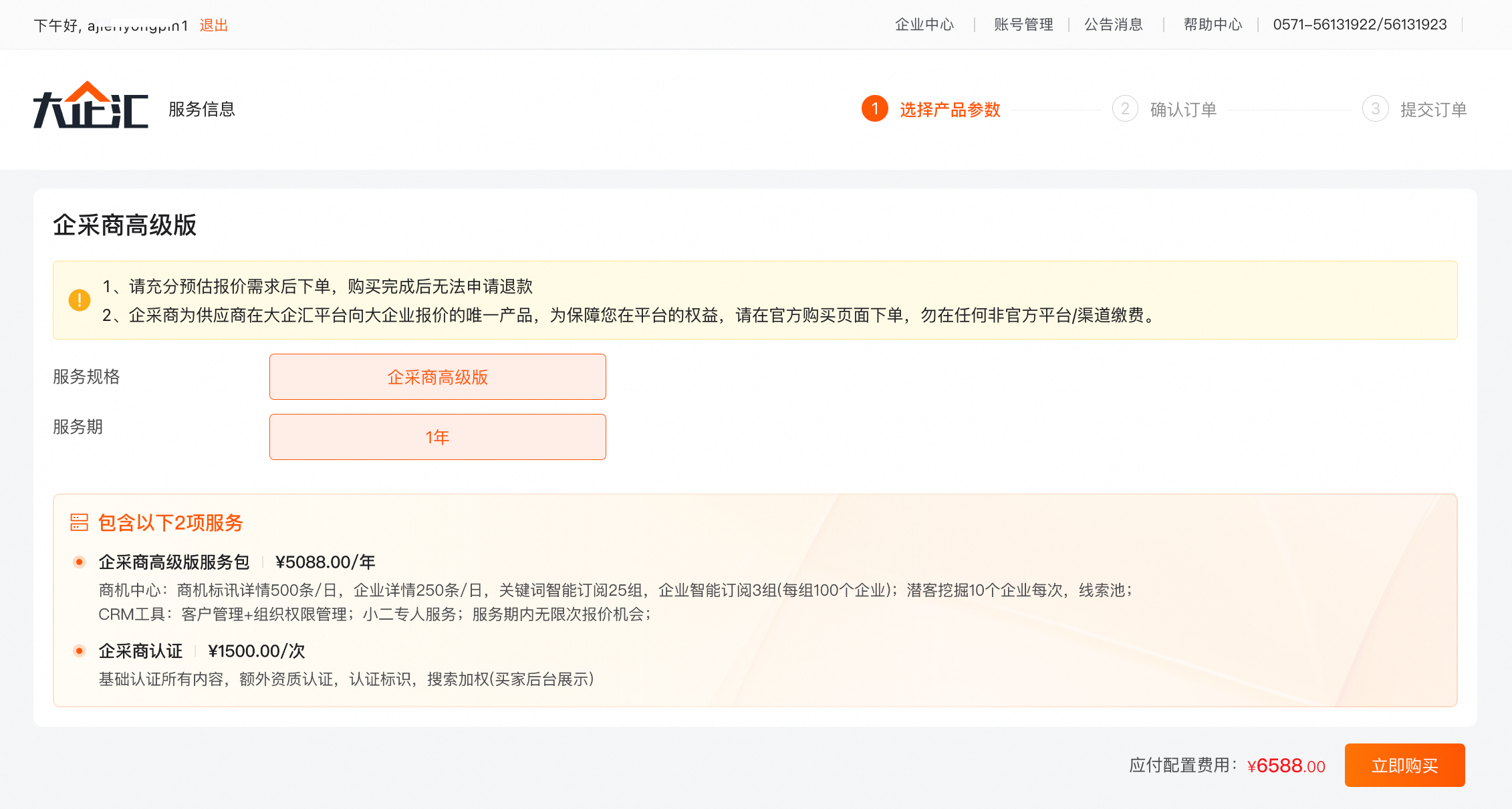Click the second notice line about 官方购买页面
Viewport: 1512px width, 809px height.
631,315
